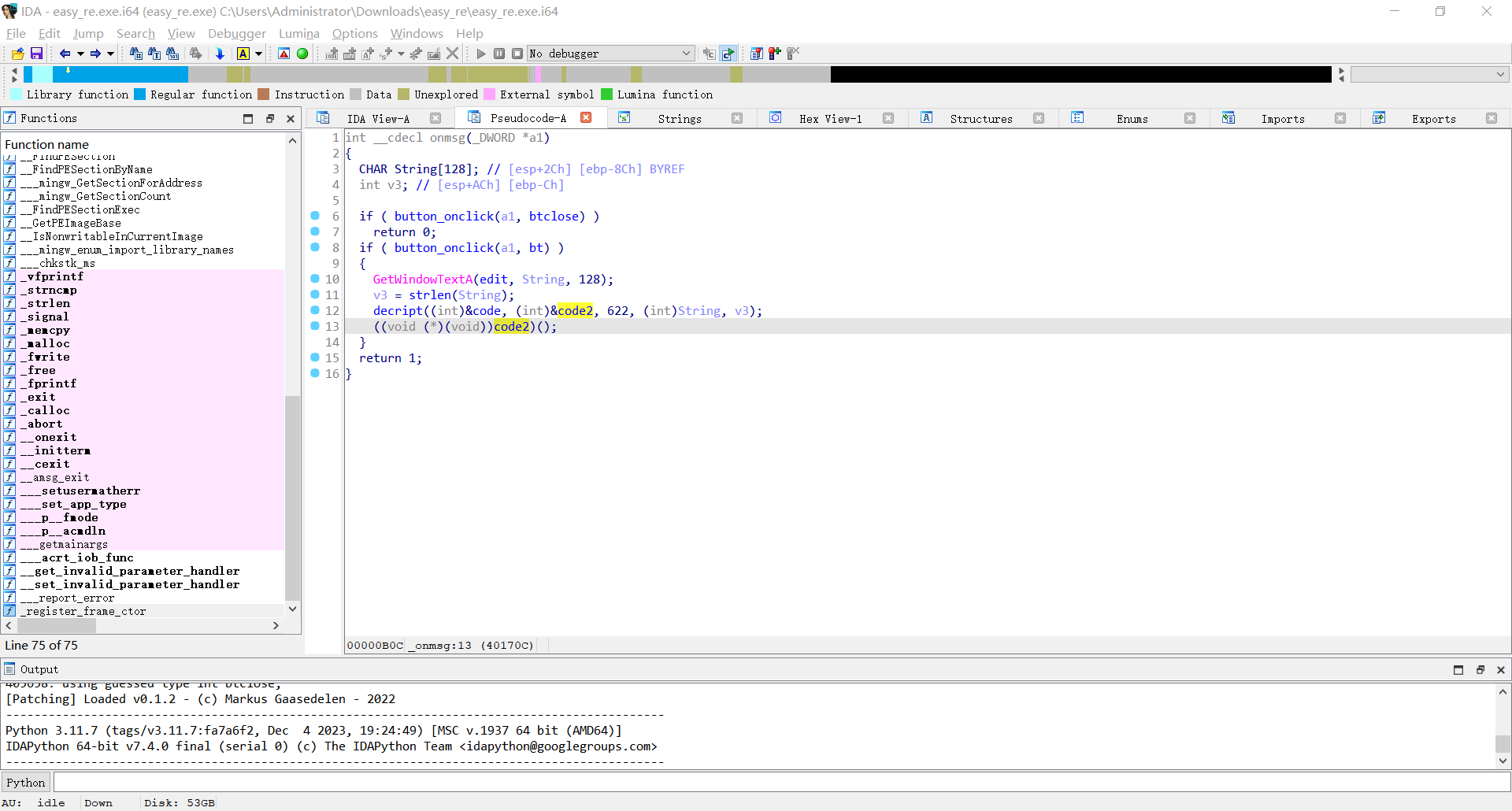
Task: Click the open file toolbar icon
Action: pyautogui.click(x=17, y=54)
